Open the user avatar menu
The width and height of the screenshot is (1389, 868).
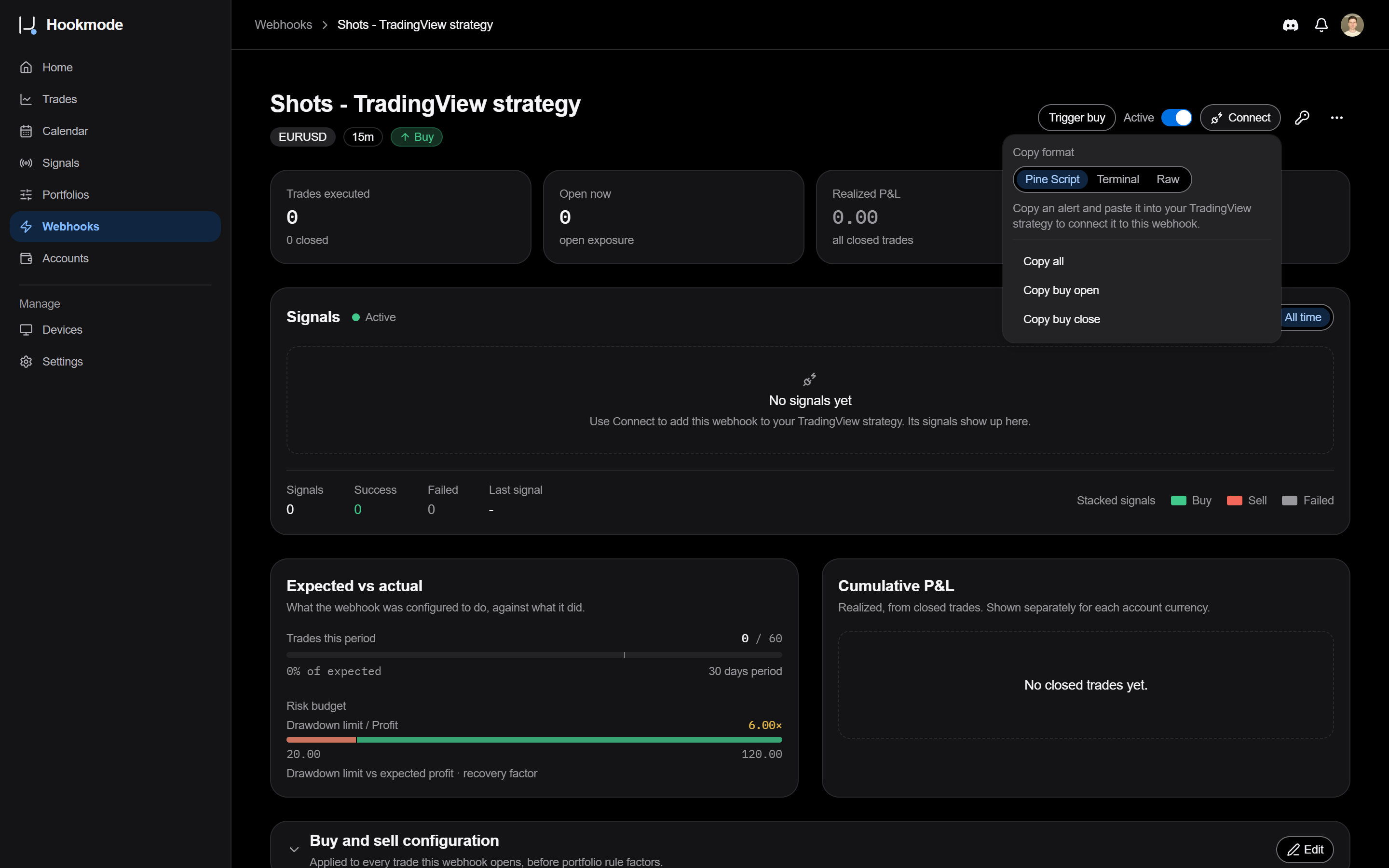point(1352,25)
